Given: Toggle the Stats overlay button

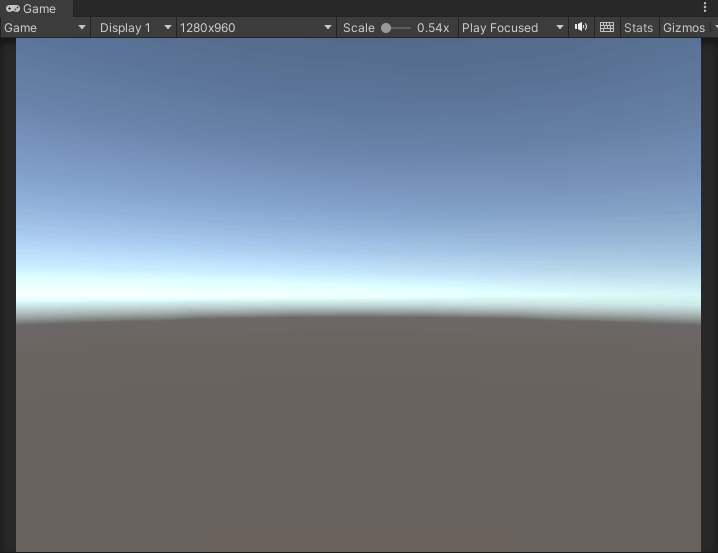Looking at the screenshot, I should click(638, 28).
